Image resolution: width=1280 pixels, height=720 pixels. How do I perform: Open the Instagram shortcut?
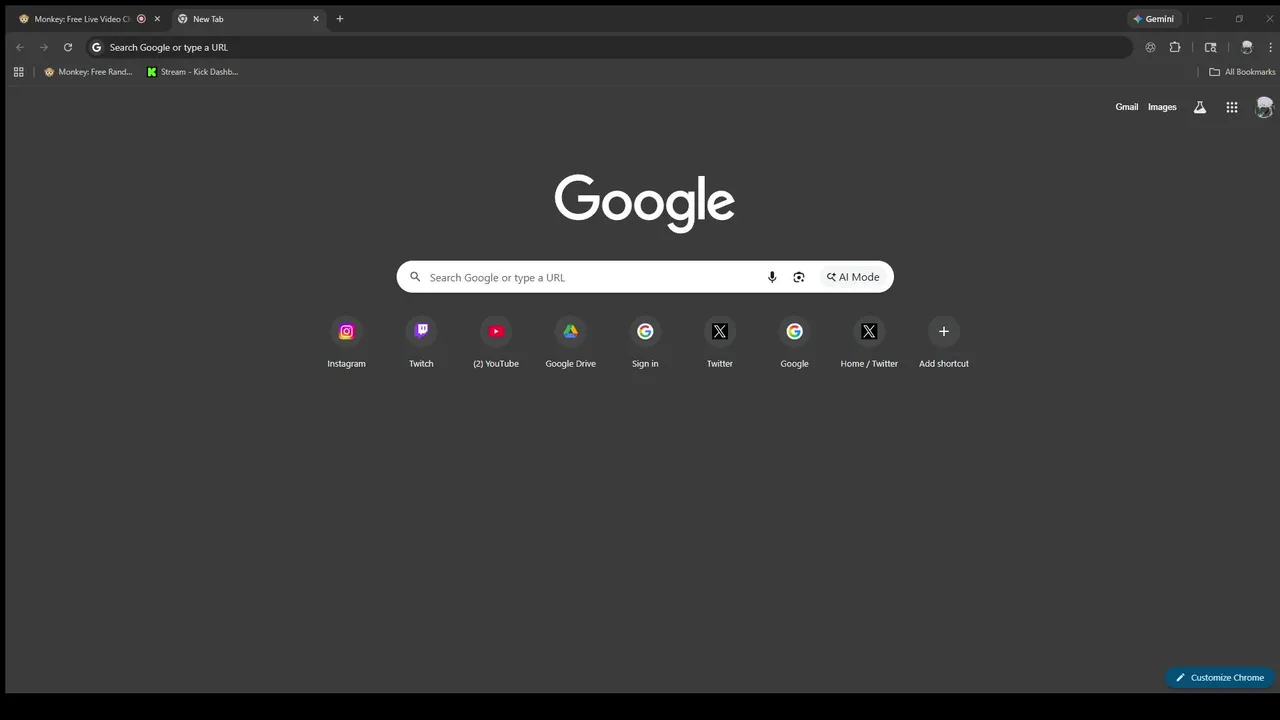(x=346, y=342)
